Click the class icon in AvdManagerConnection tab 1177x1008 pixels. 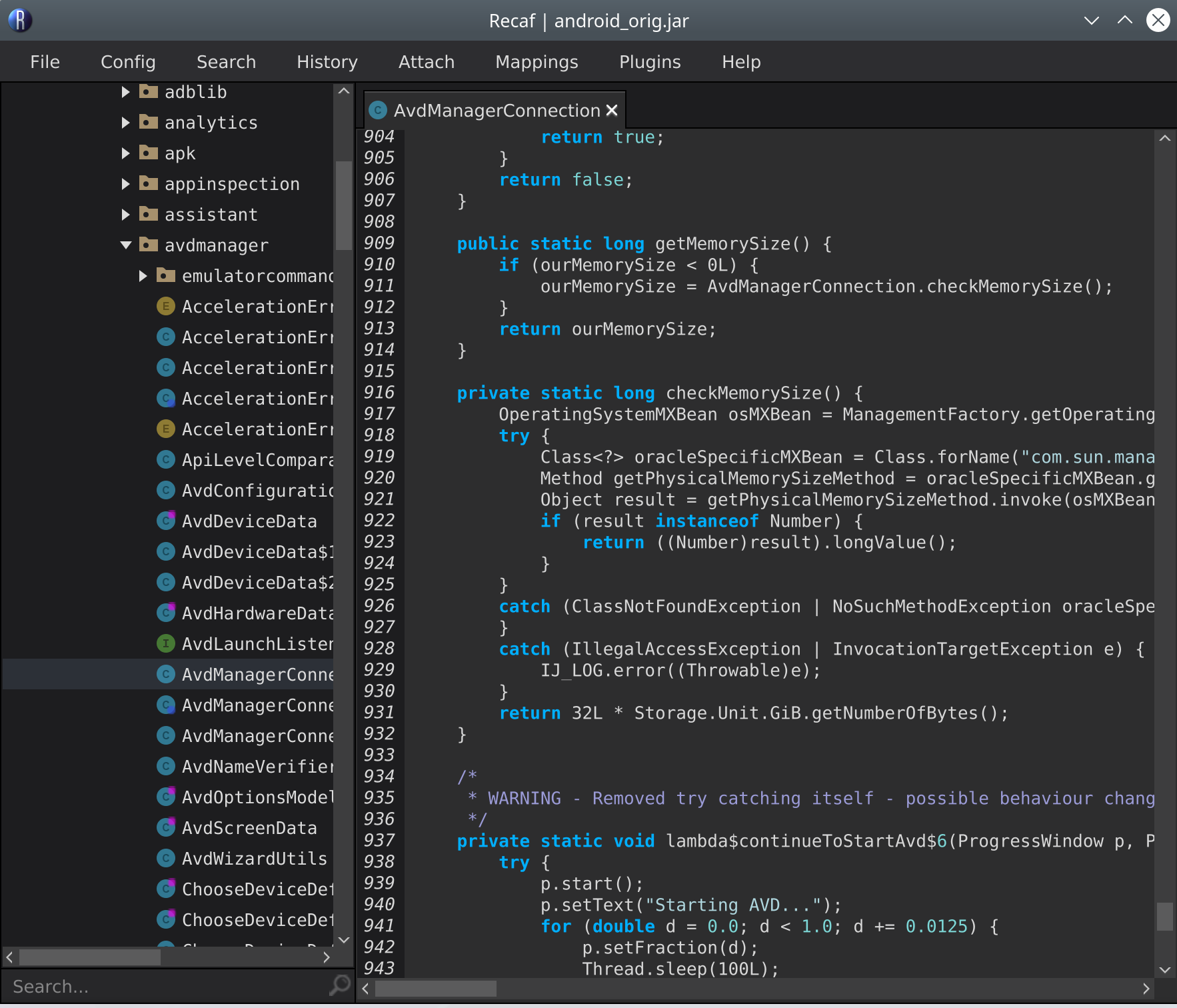tap(378, 111)
